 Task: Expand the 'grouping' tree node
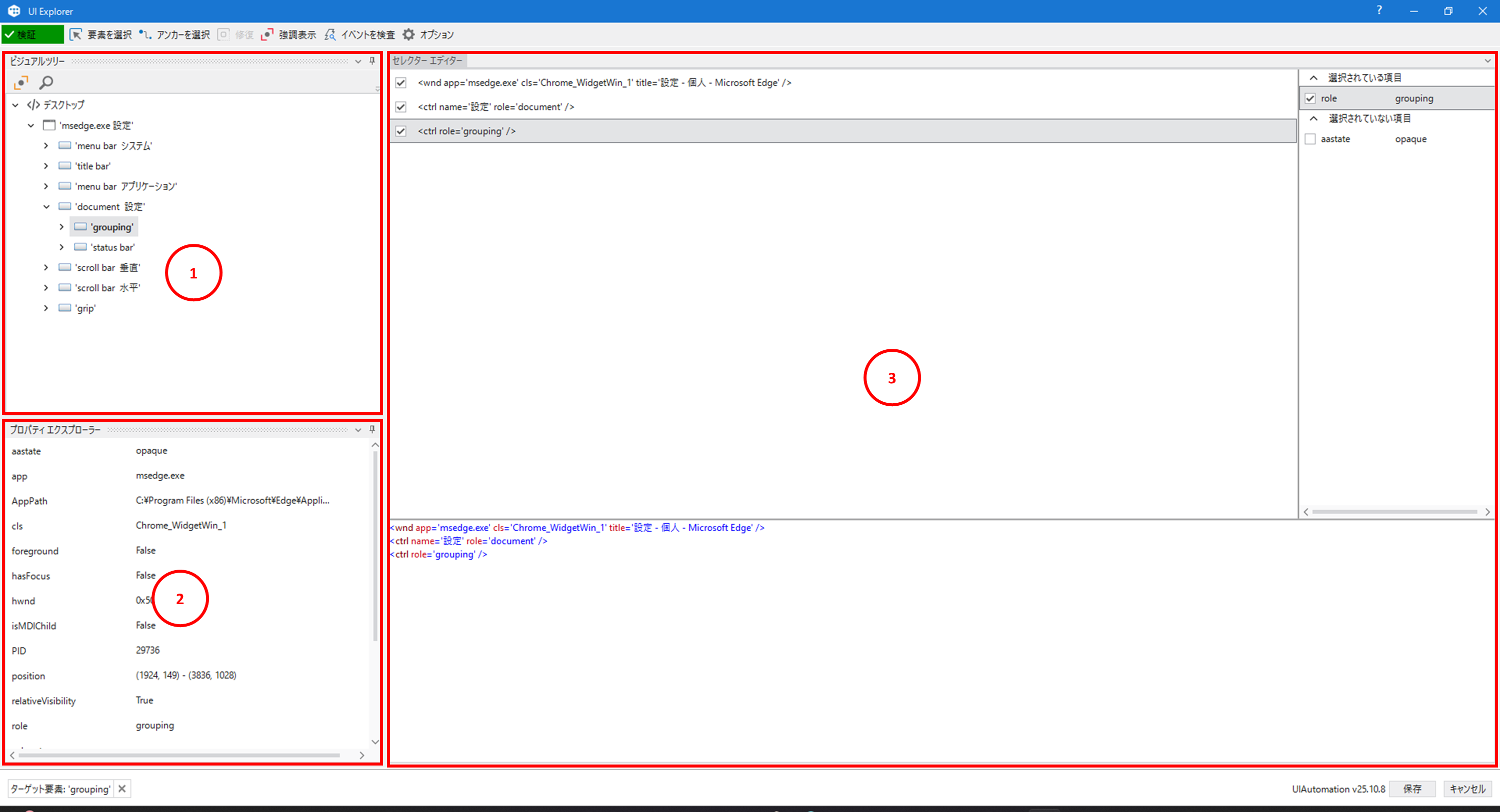[x=61, y=227]
